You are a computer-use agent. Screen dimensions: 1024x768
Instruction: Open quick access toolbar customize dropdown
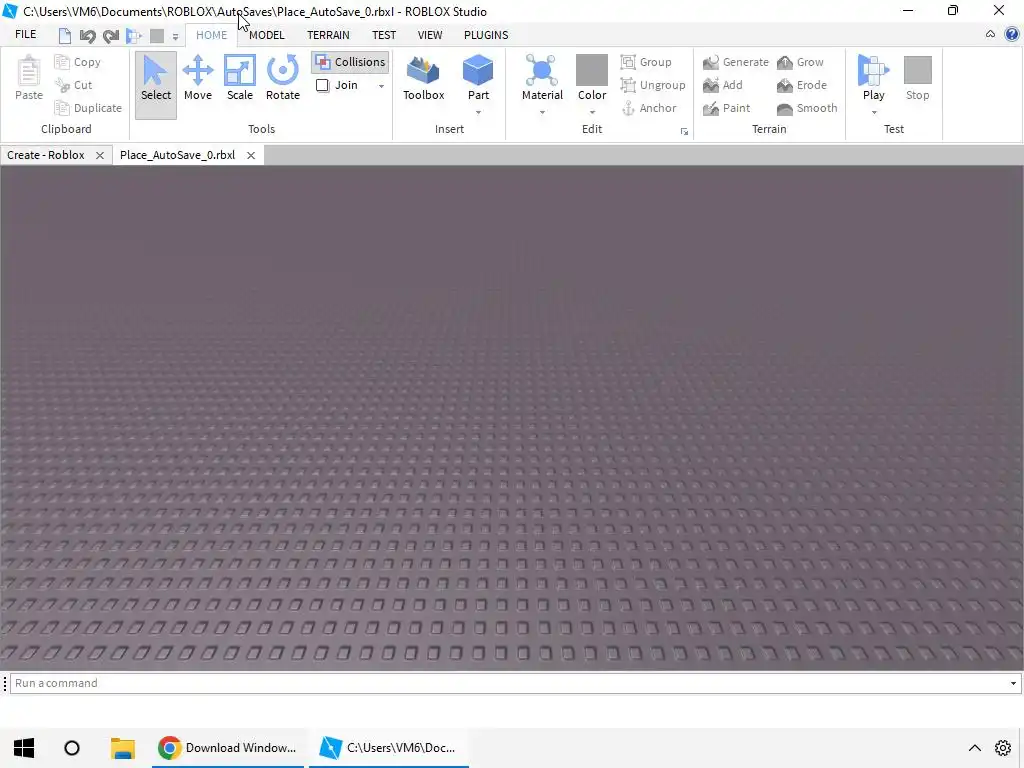click(175, 37)
